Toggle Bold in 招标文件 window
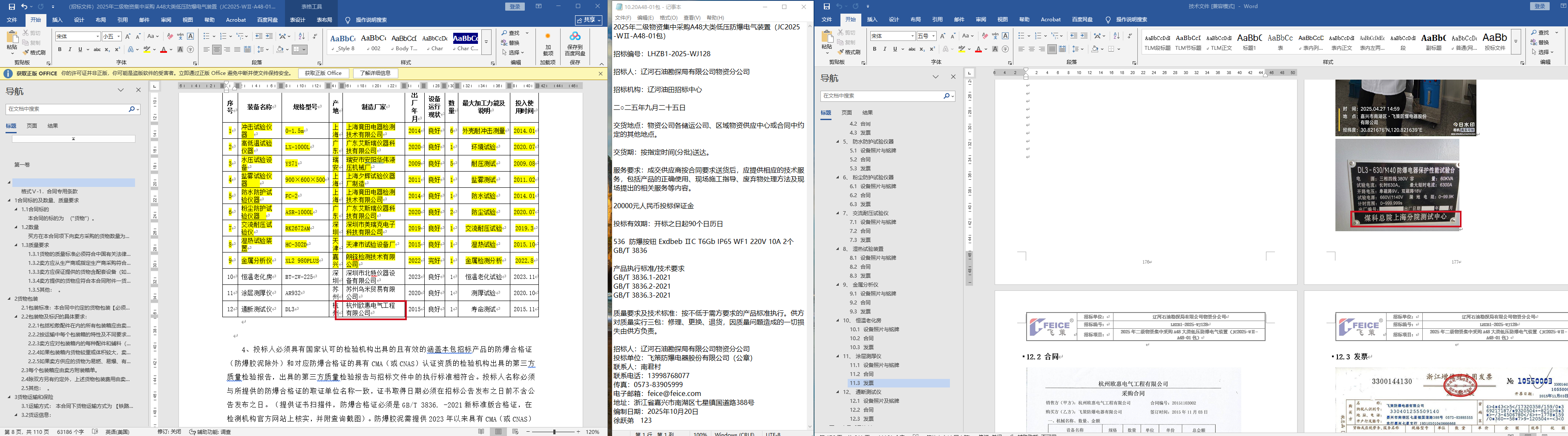 tap(60, 50)
